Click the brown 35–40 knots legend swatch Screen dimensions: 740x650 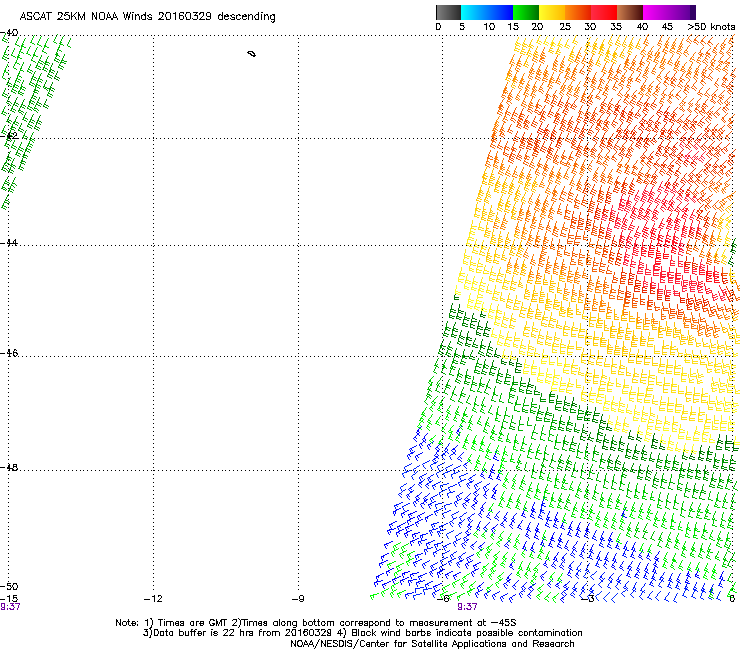(630, 12)
